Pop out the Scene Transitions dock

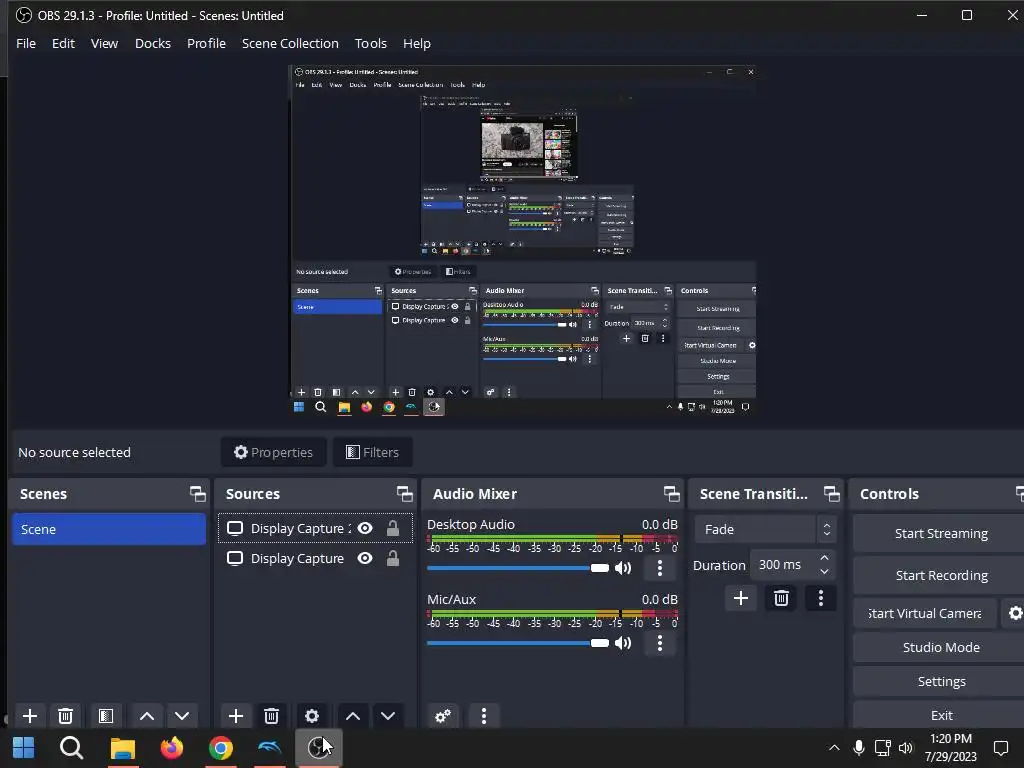[x=831, y=494]
